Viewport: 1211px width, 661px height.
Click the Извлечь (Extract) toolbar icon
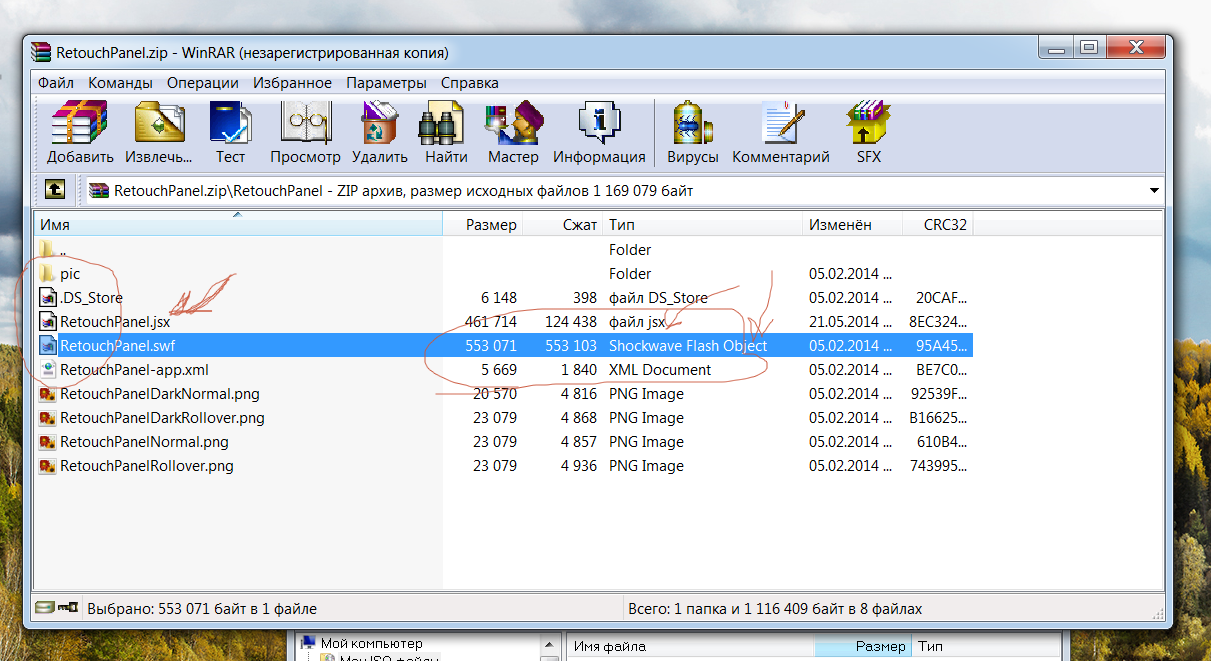click(159, 132)
